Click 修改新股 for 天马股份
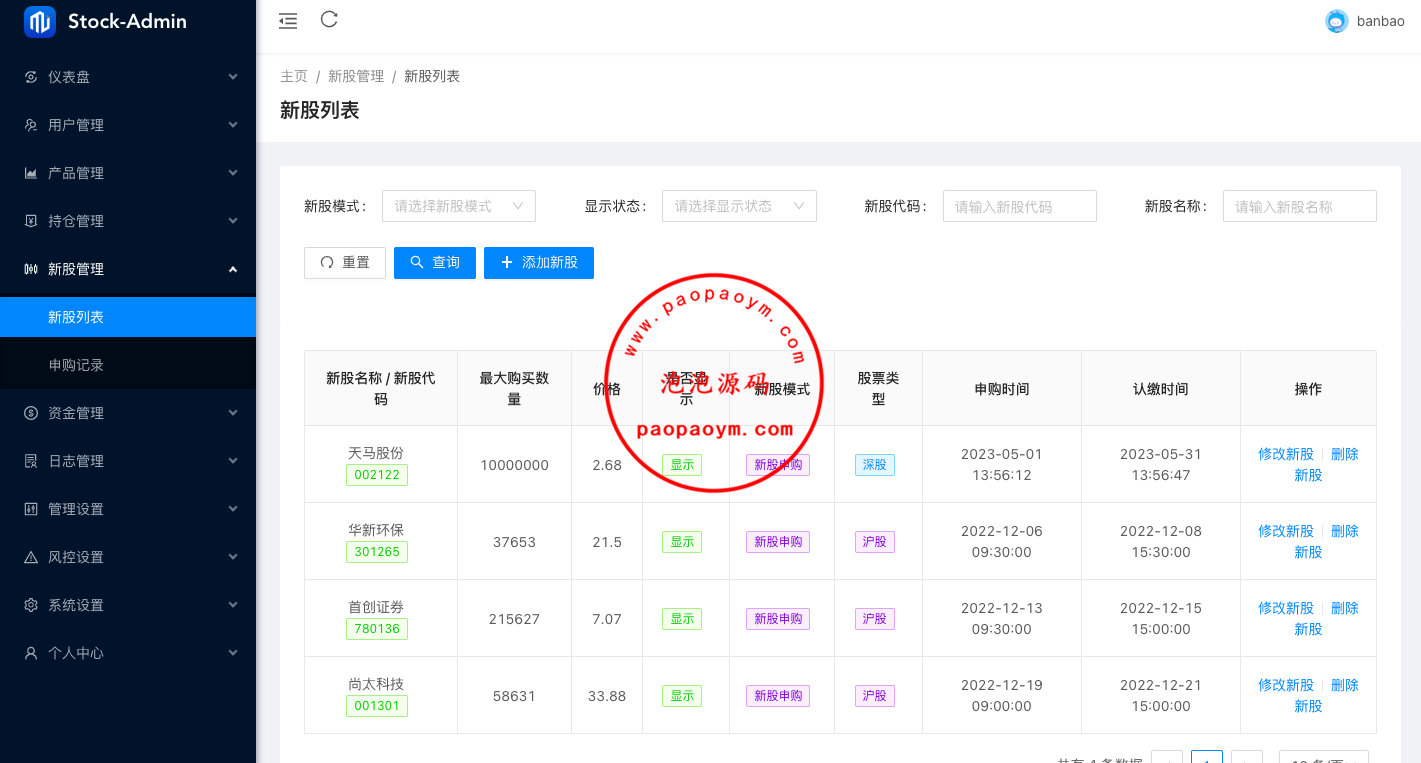Image resolution: width=1421 pixels, height=763 pixels. pos(1285,454)
